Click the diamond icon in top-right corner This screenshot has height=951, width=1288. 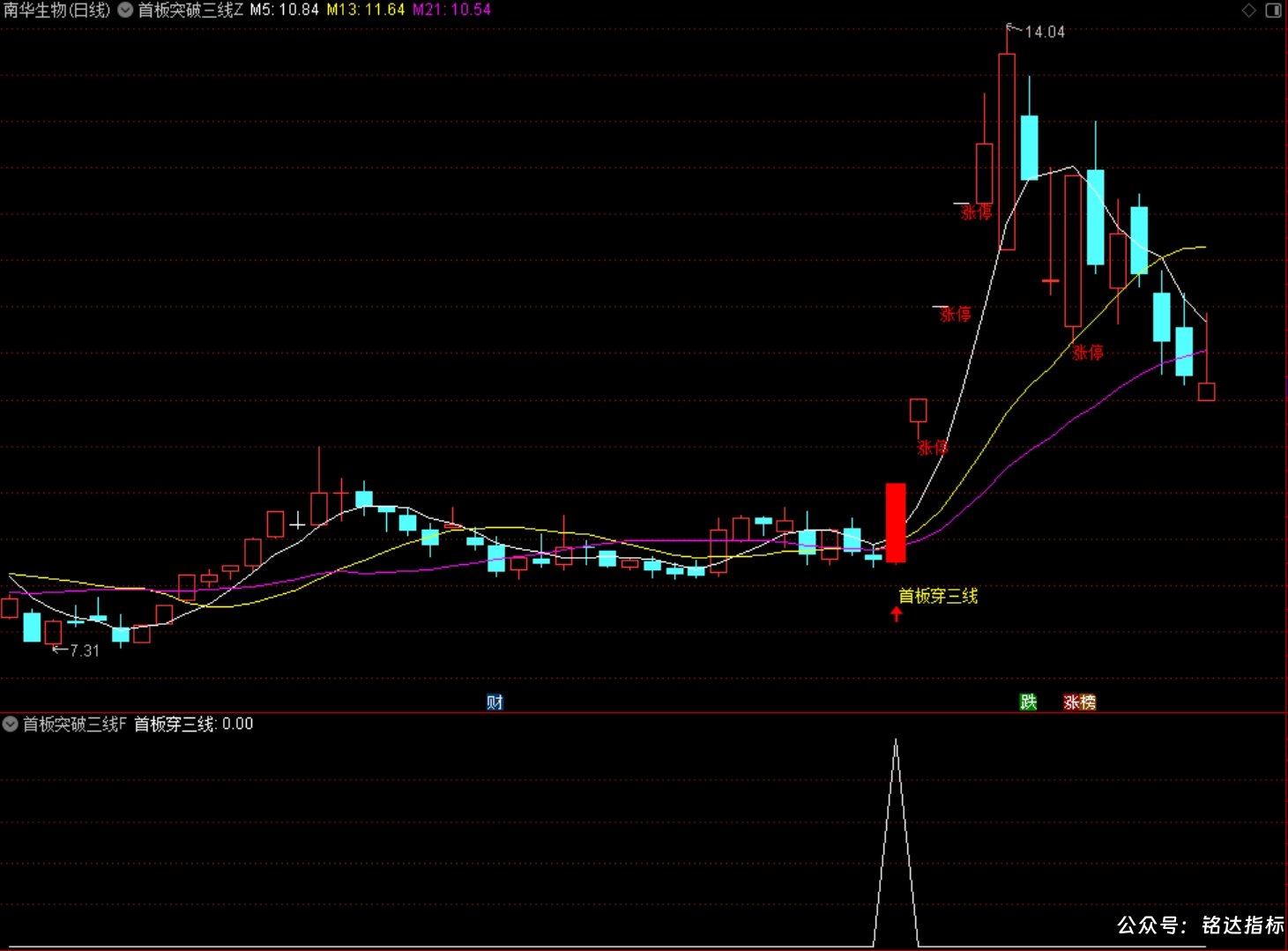[x=1249, y=11]
